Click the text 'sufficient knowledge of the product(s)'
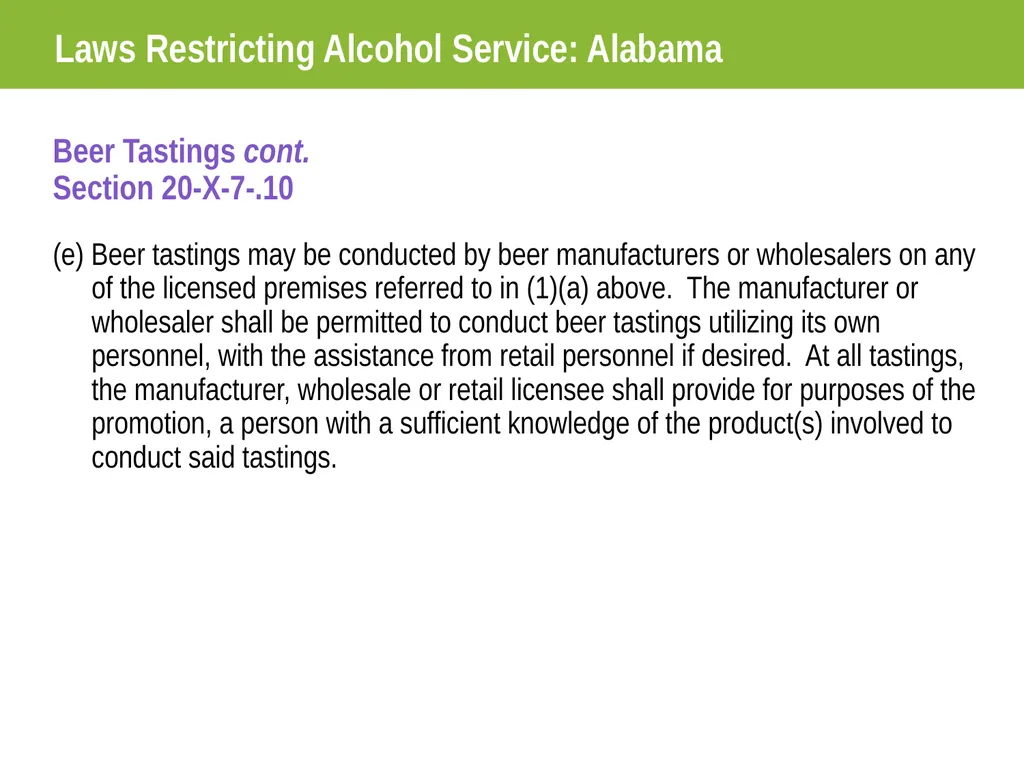1024x768 pixels. [611, 424]
